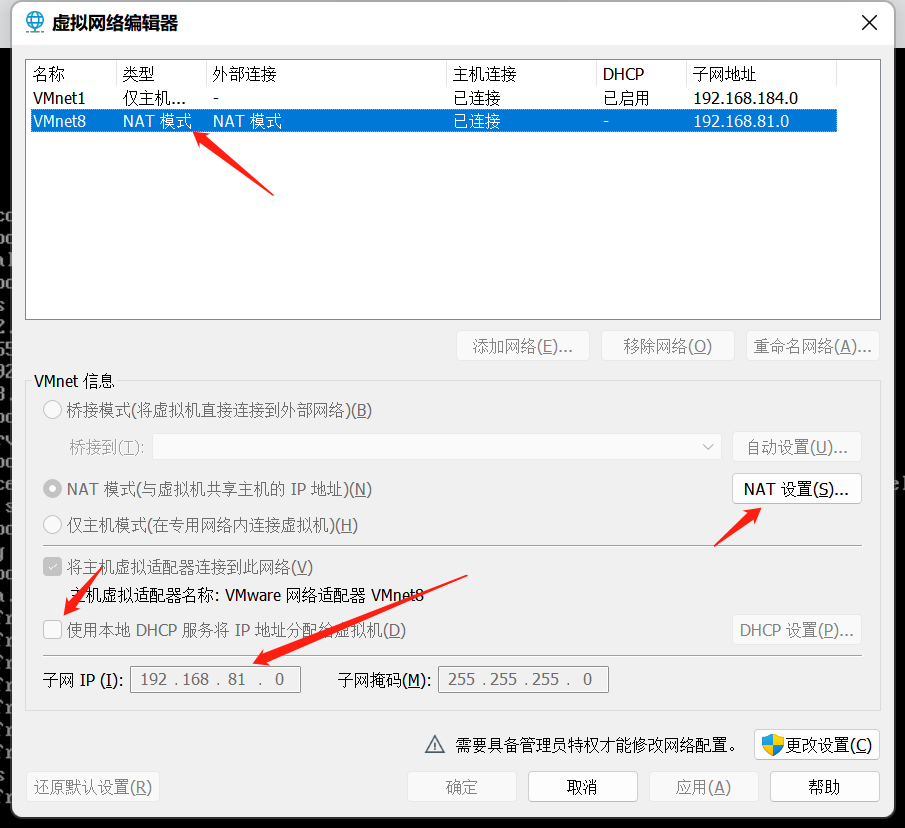
Task: Click the Virtual Network Editor globe icon
Action: click(35, 23)
